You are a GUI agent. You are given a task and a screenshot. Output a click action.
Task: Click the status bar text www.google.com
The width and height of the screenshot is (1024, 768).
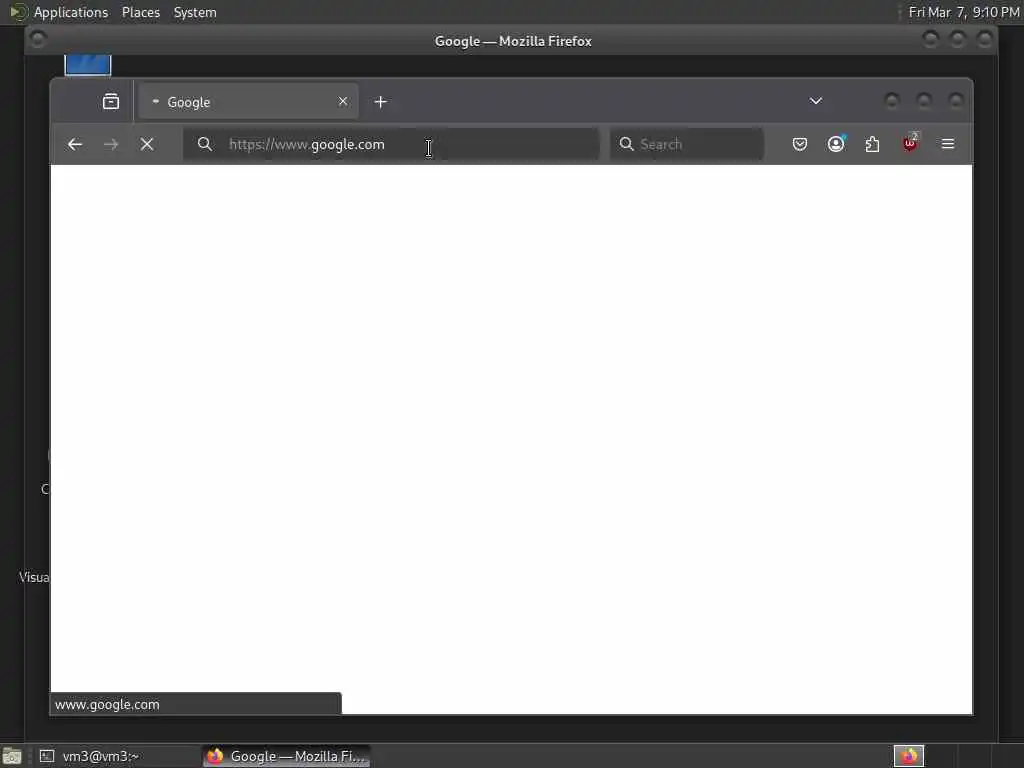(x=107, y=705)
